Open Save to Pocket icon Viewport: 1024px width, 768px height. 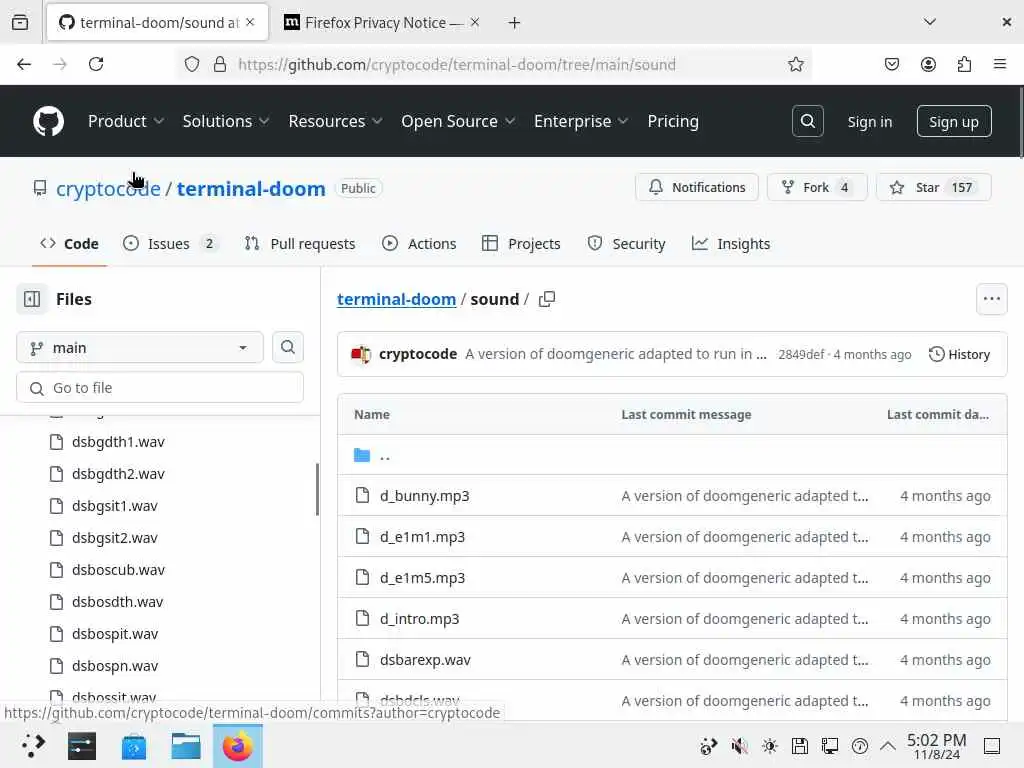click(891, 64)
